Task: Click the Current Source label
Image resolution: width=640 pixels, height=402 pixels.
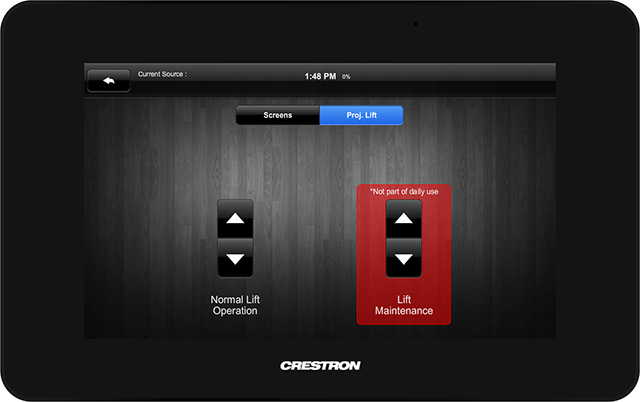Action: (x=162, y=74)
